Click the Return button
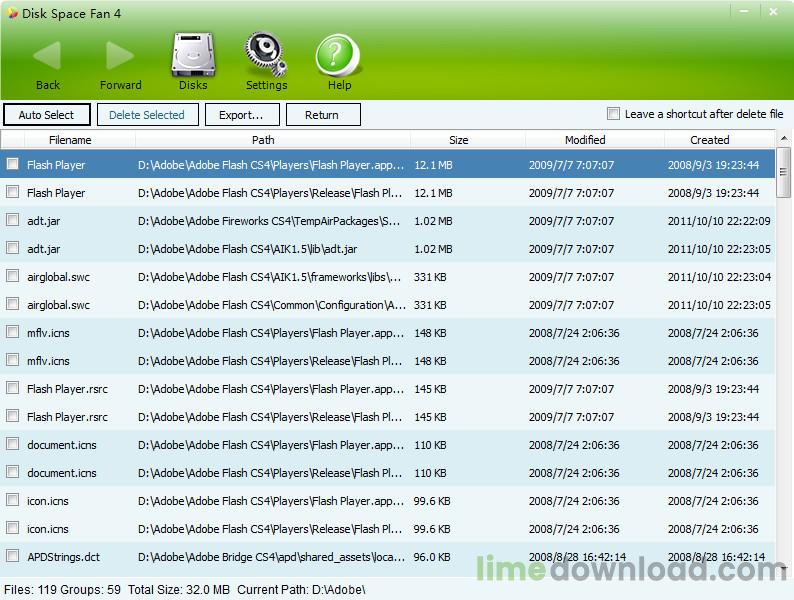 [323, 115]
